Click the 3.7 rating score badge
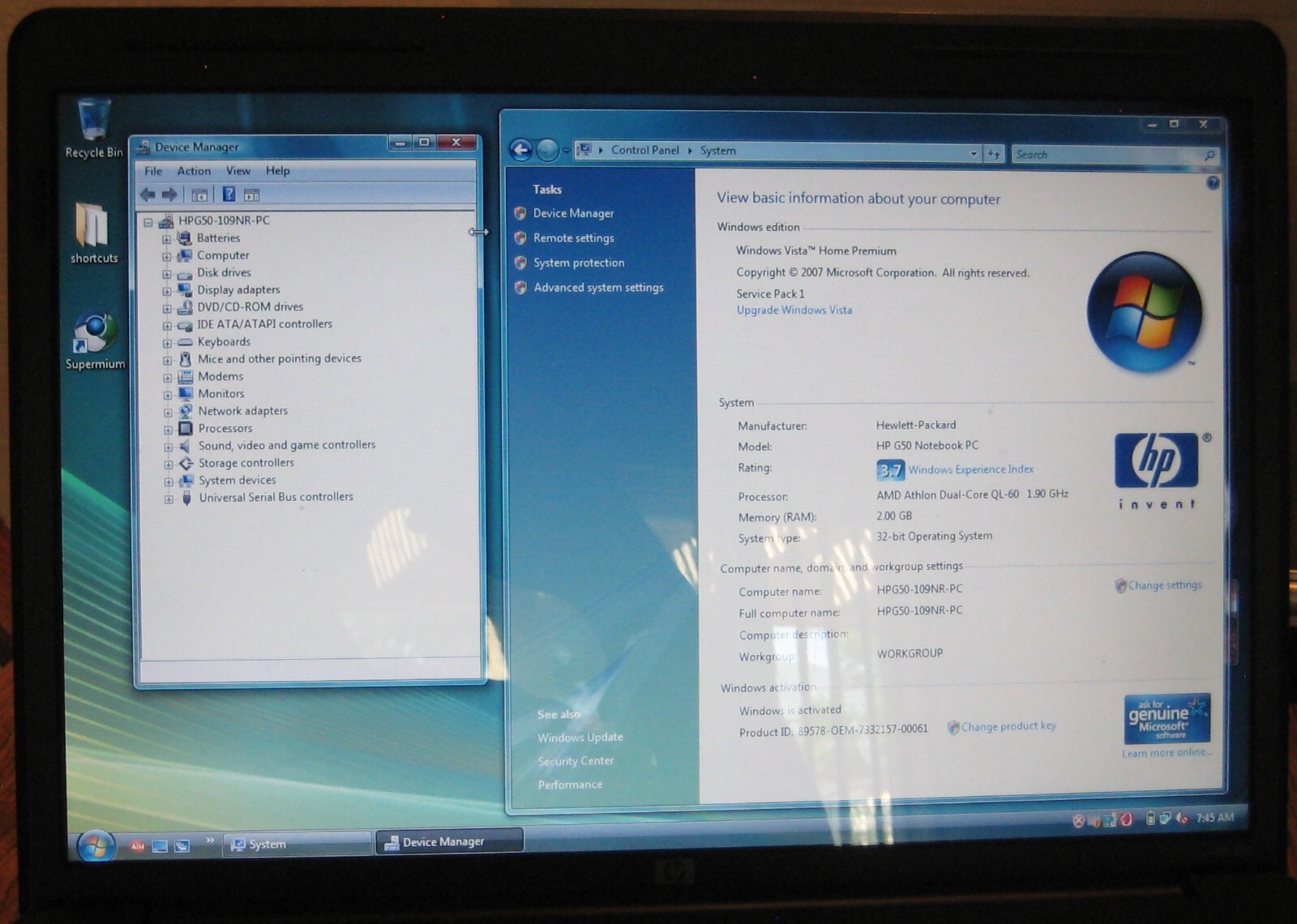 [890, 470]
